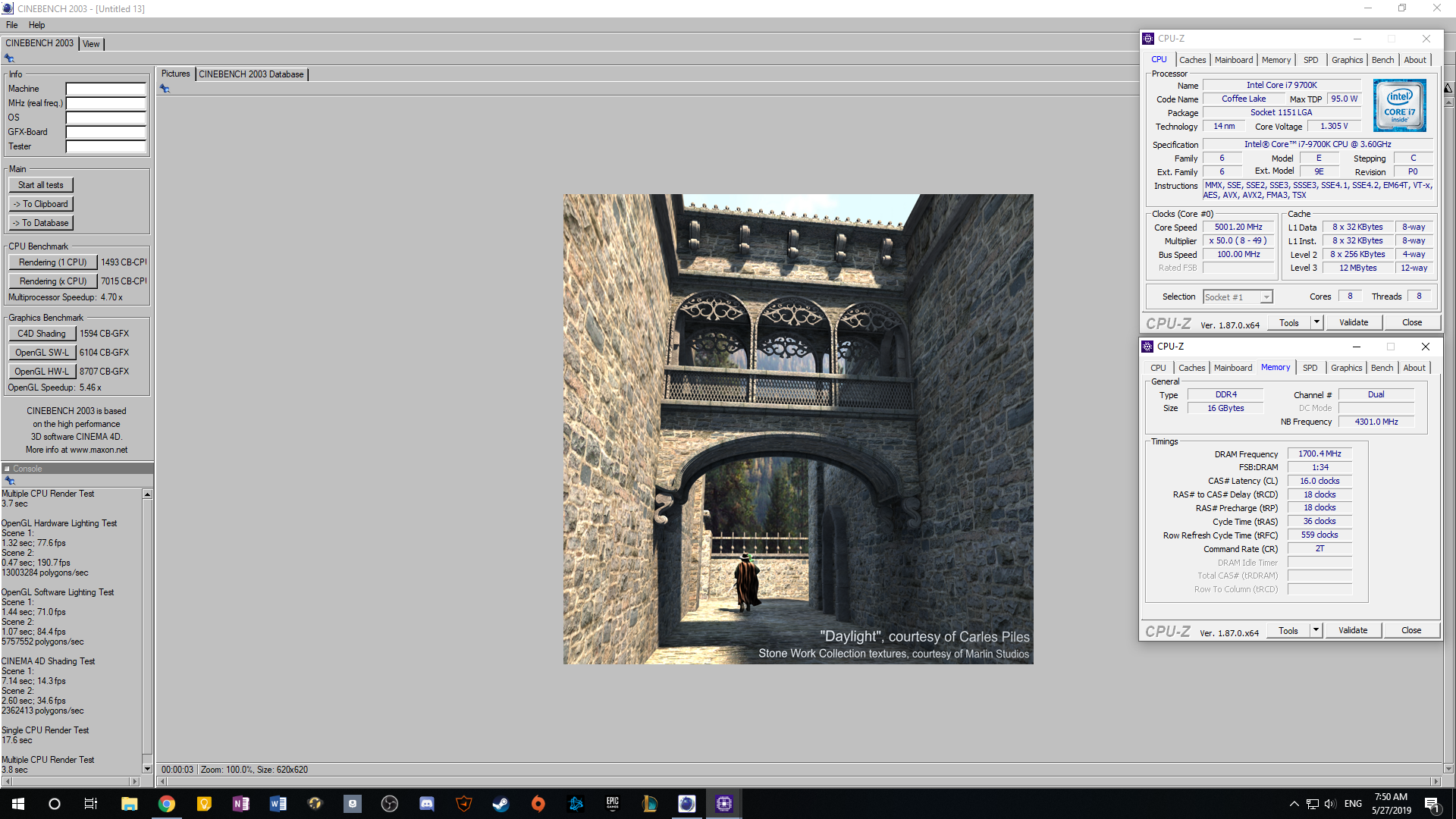The height and width of the screenshot is (819, 1456).
Task: Open the File menu in CINEBENCH
Action: [x=11, y=25]
